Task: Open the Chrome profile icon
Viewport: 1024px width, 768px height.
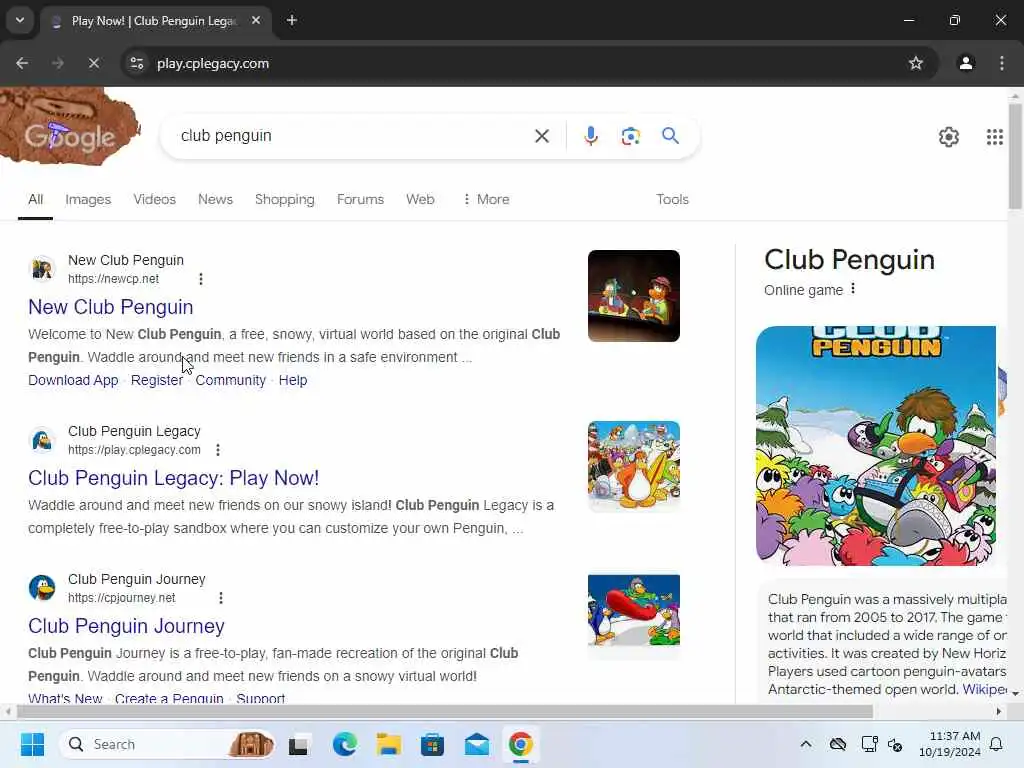Action: click(966, 63)
